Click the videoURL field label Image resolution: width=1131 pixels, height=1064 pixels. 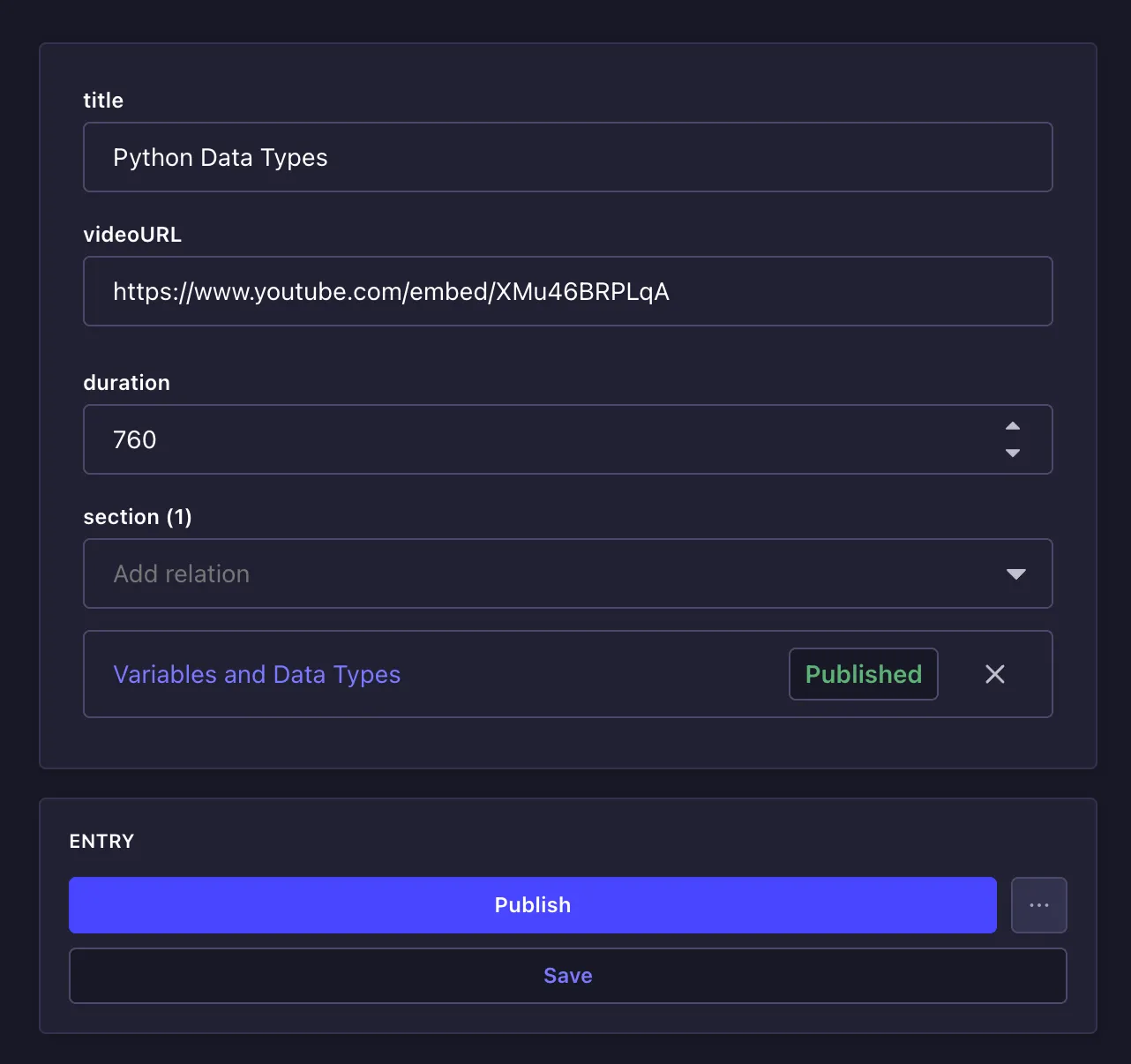pos(132,235)
